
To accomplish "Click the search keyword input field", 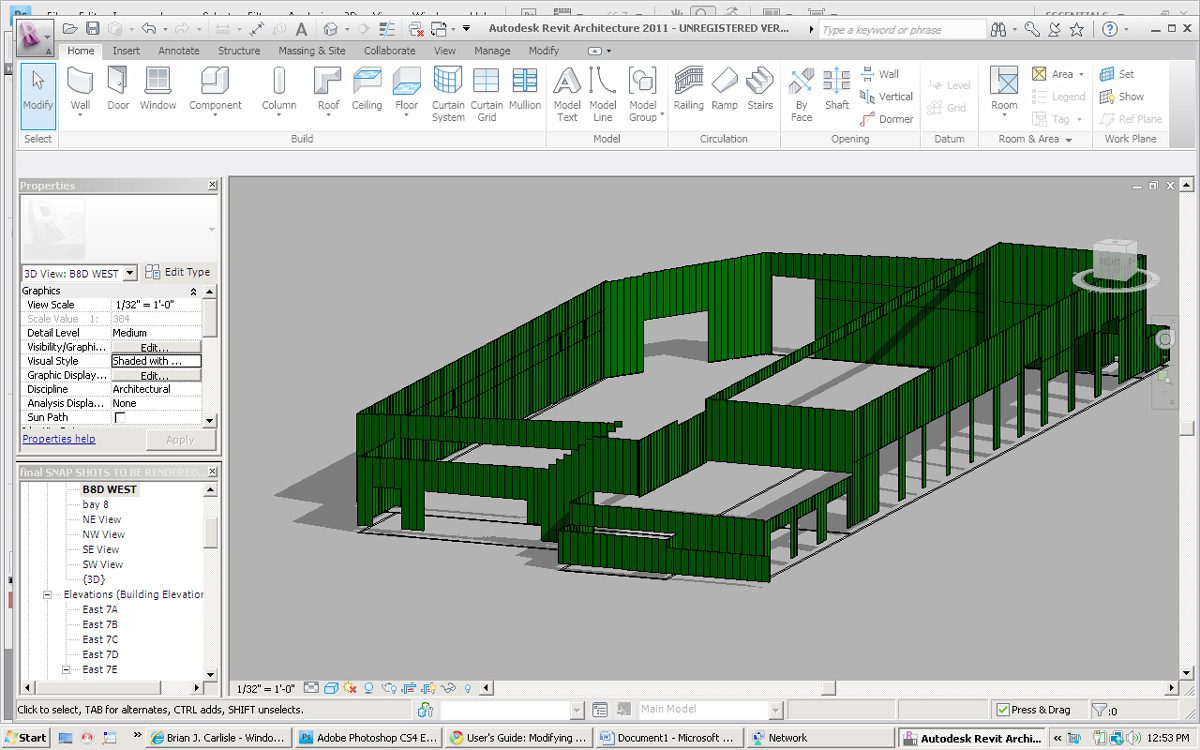I will (x=902, y=30).
